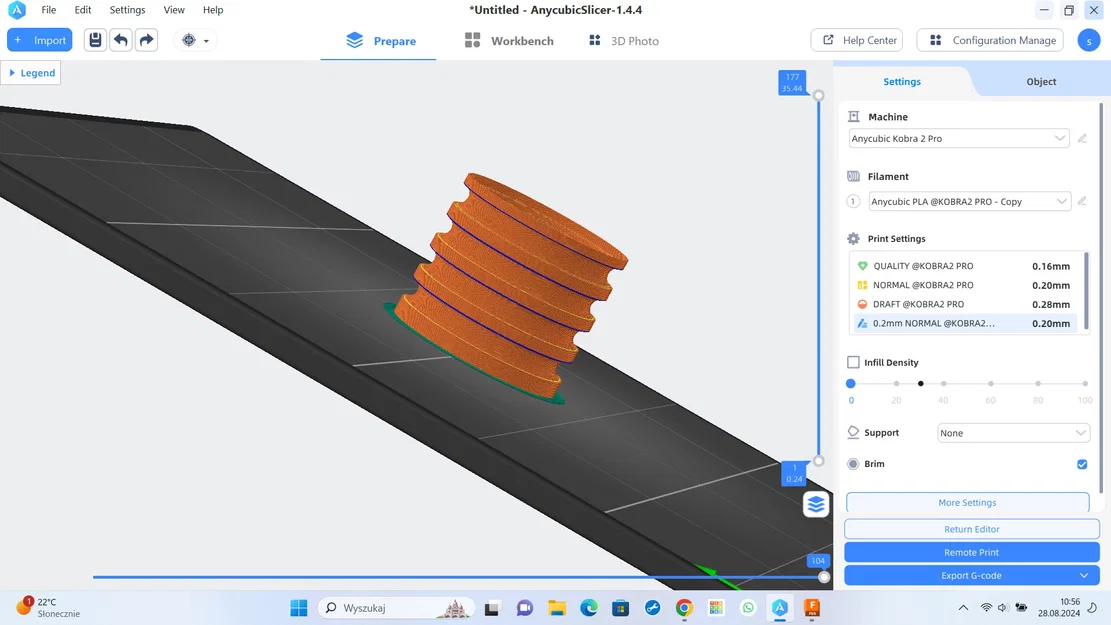Open Microsoft Edge from taskbar
Screen dimensions: 1111x625
point(589,608)
